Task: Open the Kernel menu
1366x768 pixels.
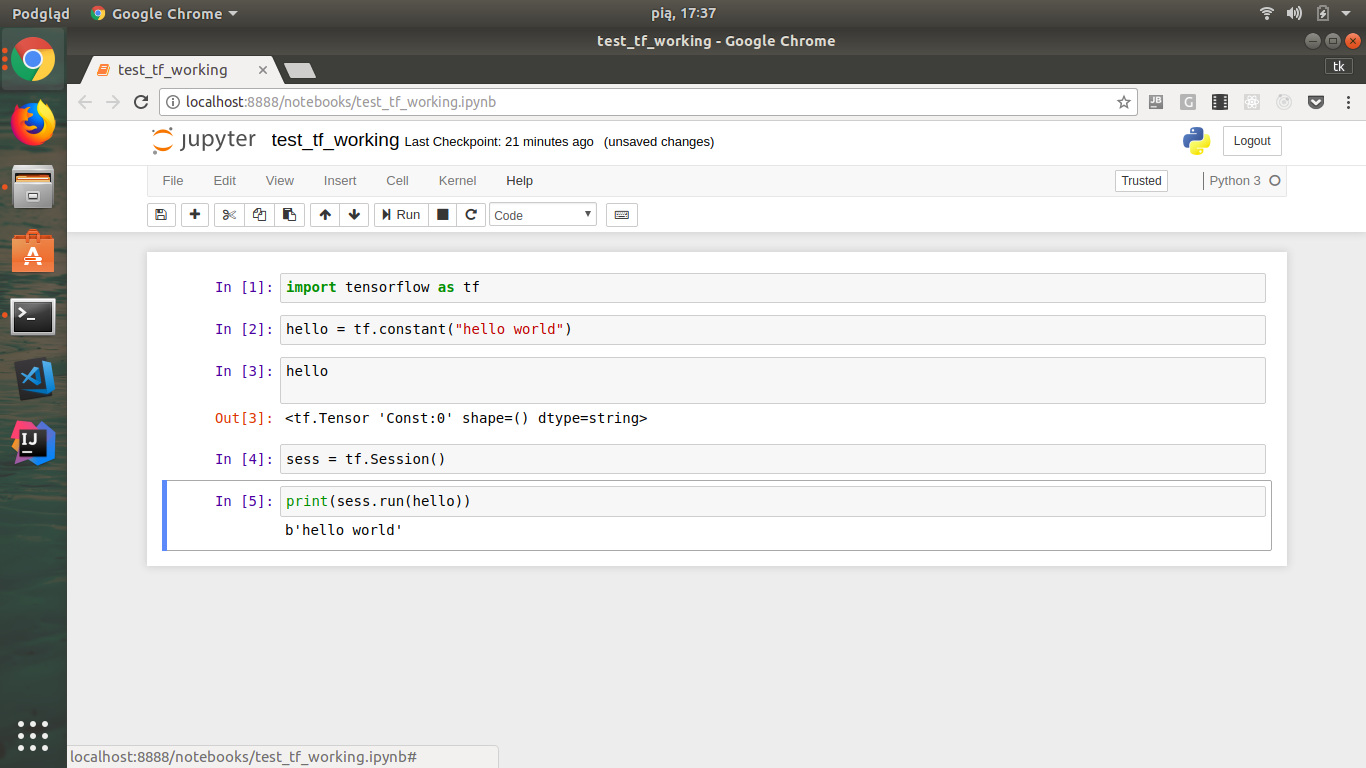Action: coord(457,181)
